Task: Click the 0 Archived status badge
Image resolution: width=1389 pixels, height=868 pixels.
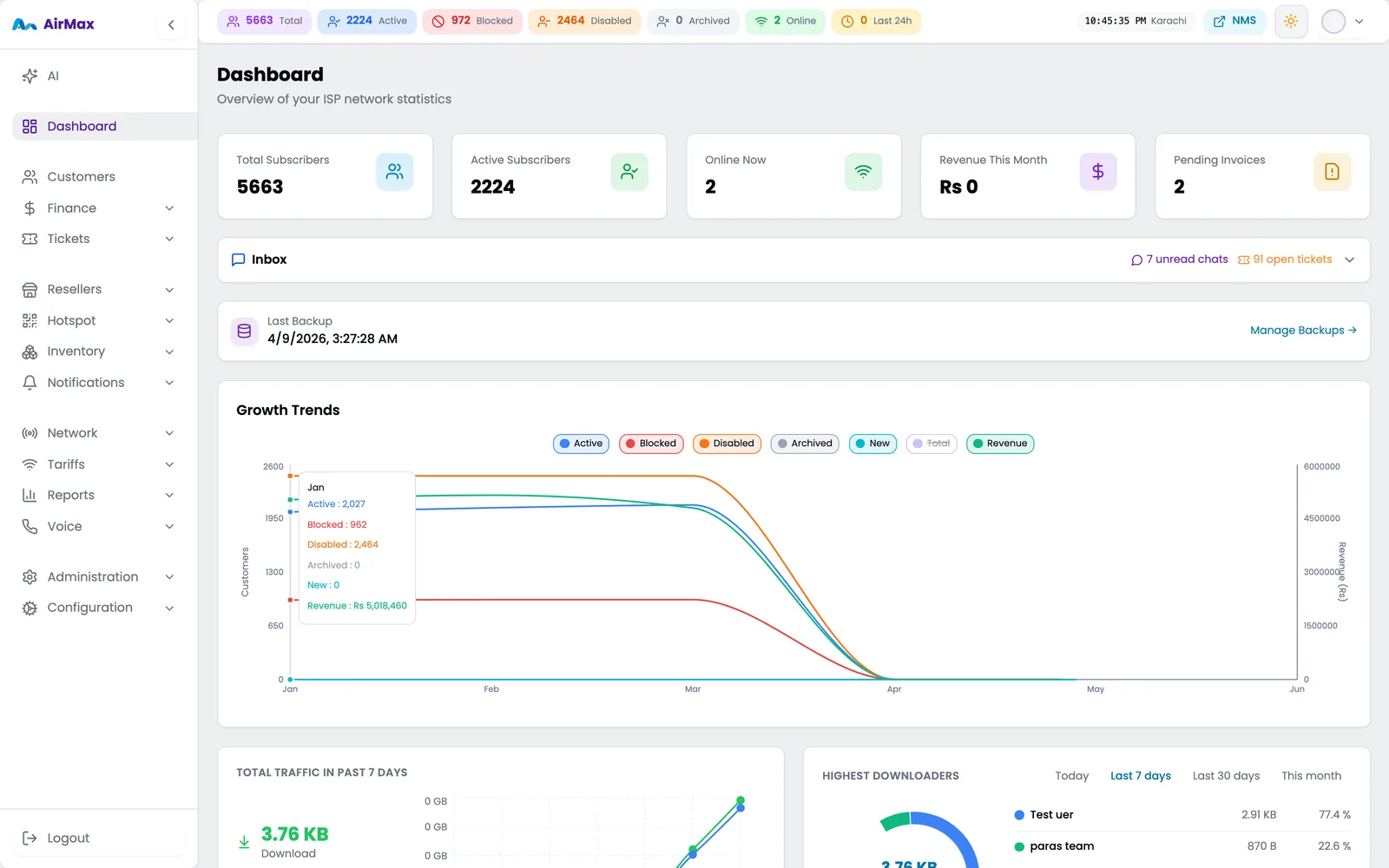Action: [693, 21]
